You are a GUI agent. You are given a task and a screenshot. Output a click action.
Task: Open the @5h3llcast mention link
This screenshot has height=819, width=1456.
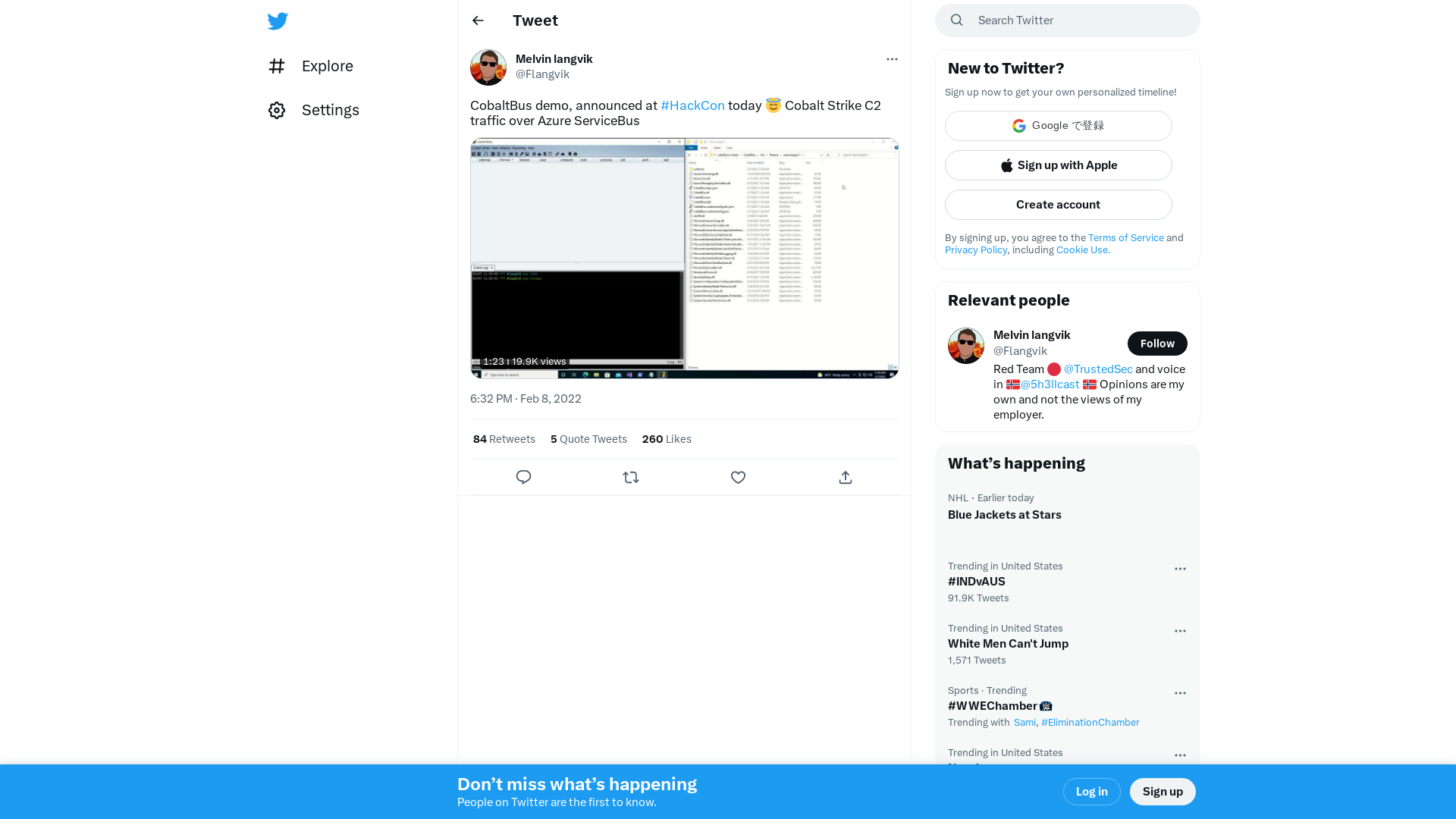point(1050,384)
